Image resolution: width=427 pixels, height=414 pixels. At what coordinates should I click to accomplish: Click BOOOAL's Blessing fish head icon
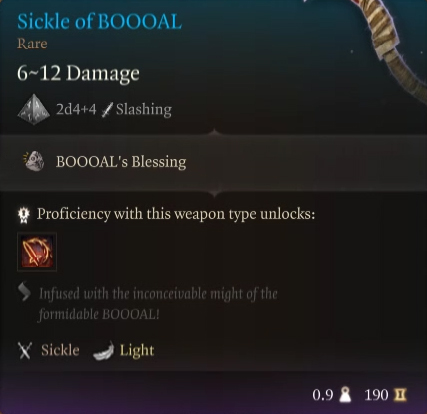pyautogui.click(x=34, y=161)
